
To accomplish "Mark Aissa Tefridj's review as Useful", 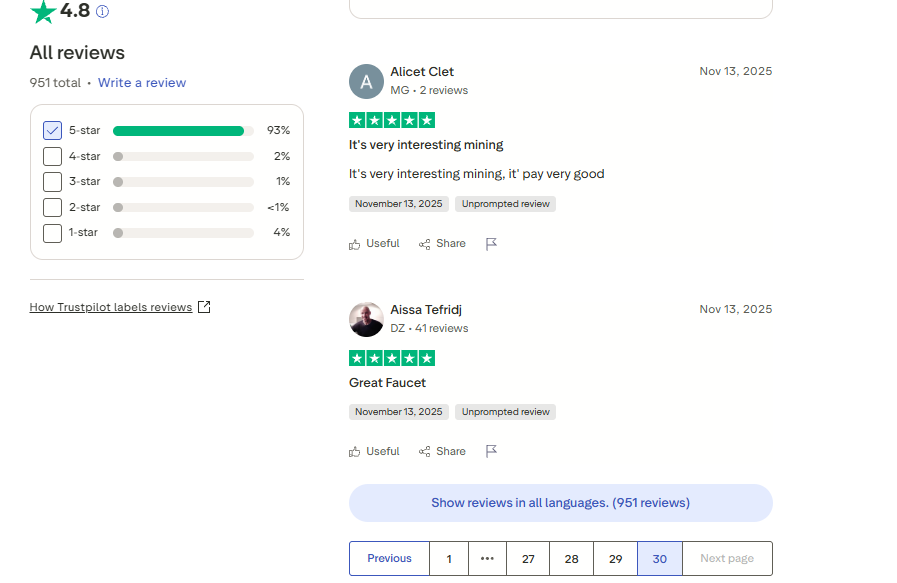I will coord(374,452).
